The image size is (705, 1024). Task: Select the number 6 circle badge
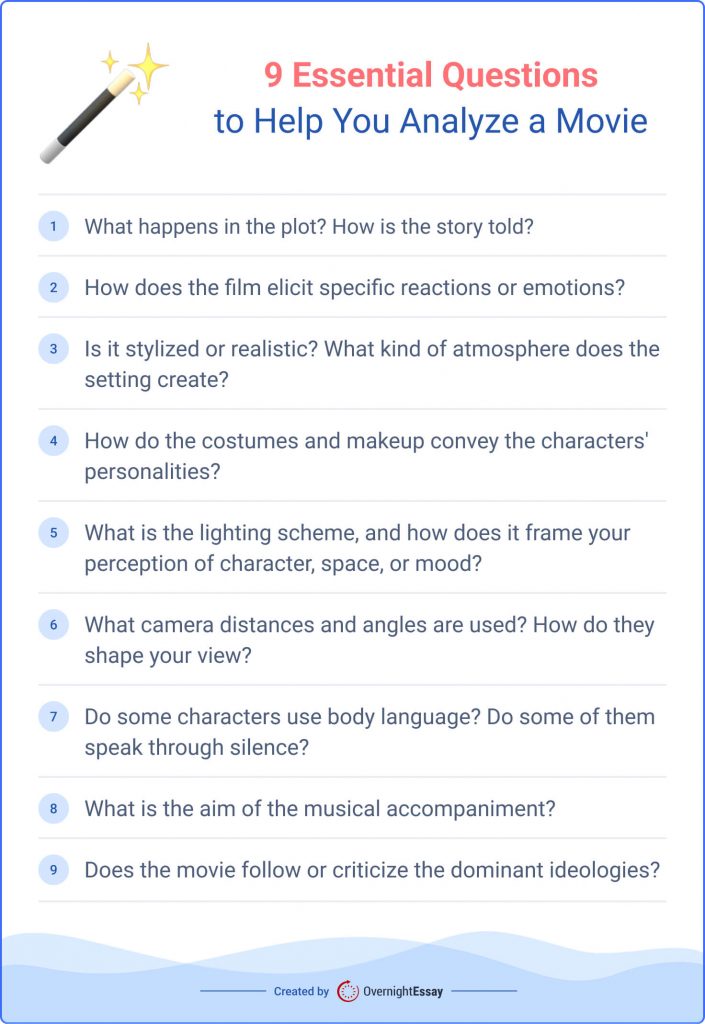(54, 625)
